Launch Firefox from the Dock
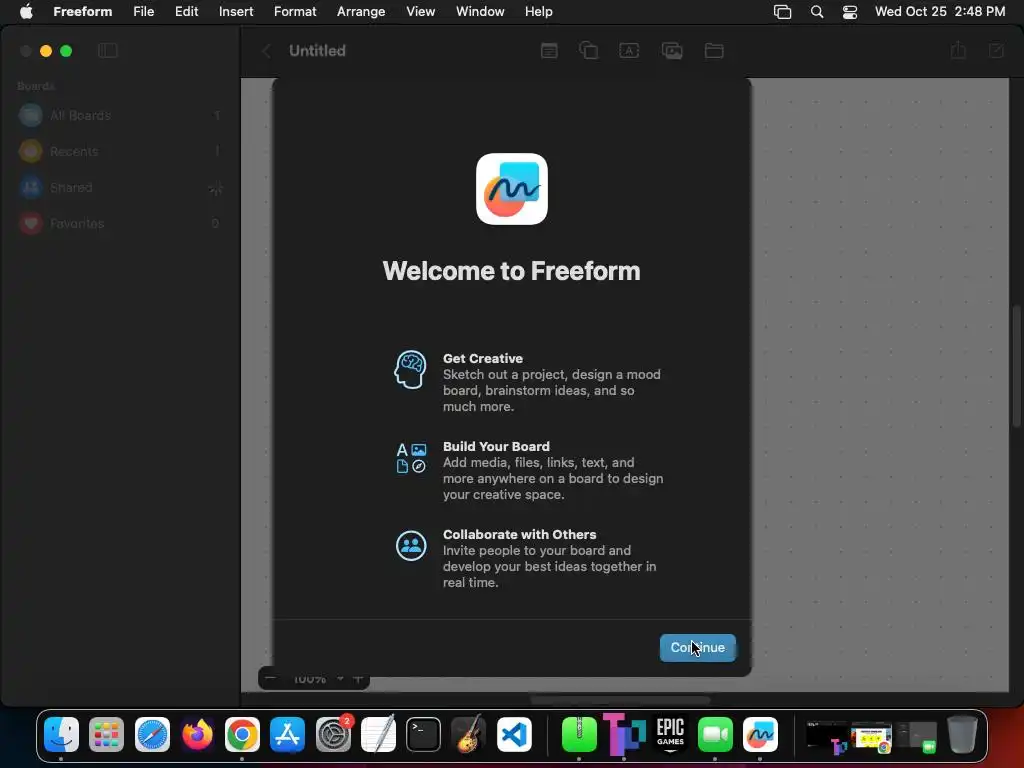Image resolution: width=1024 pixels, height=768 pixels. [197, 735]
